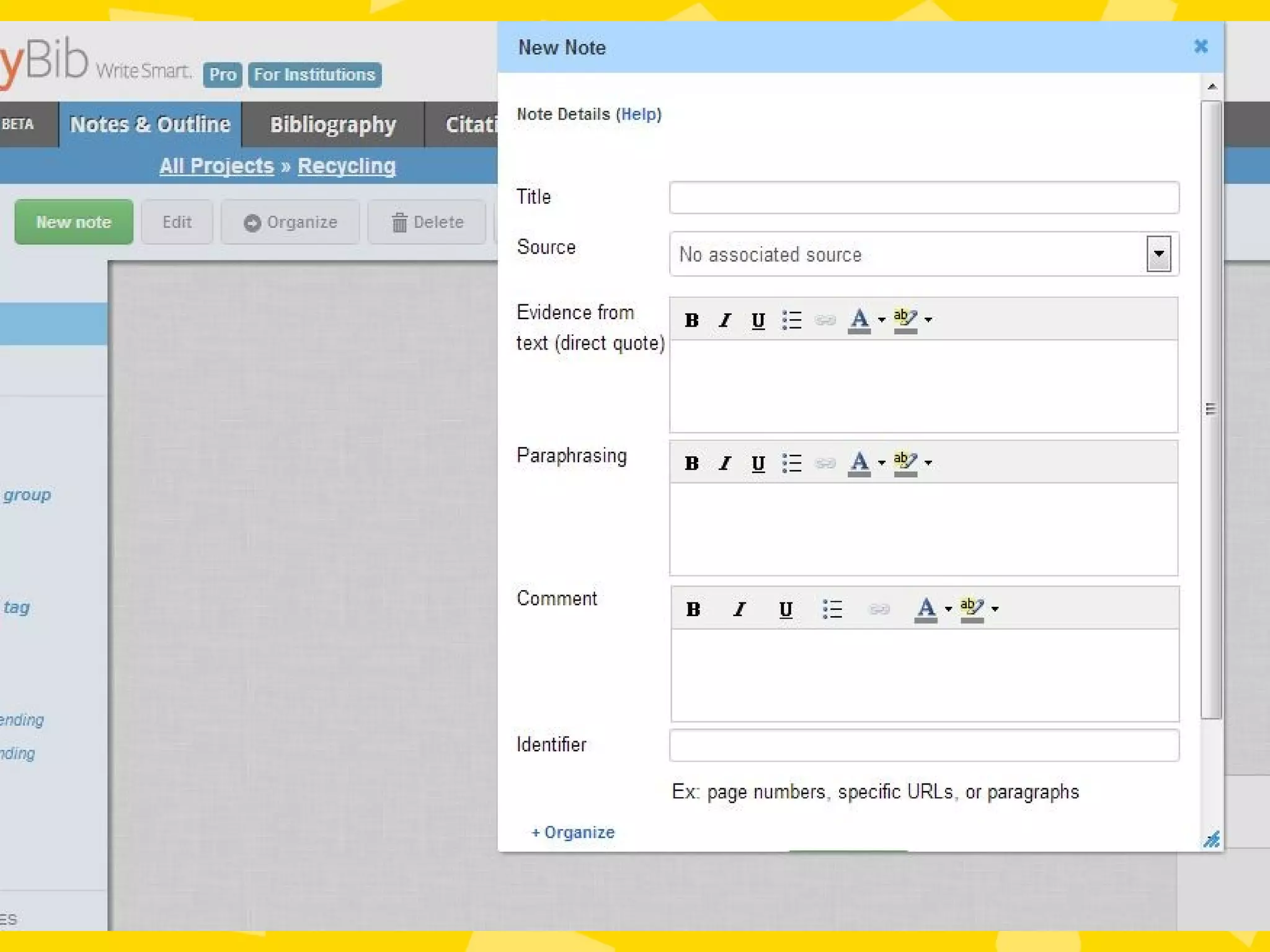The width and height of the screenshot is (1270, 952).
Task: Toggle Underline in Comment editor
Action: coord(785,609)
